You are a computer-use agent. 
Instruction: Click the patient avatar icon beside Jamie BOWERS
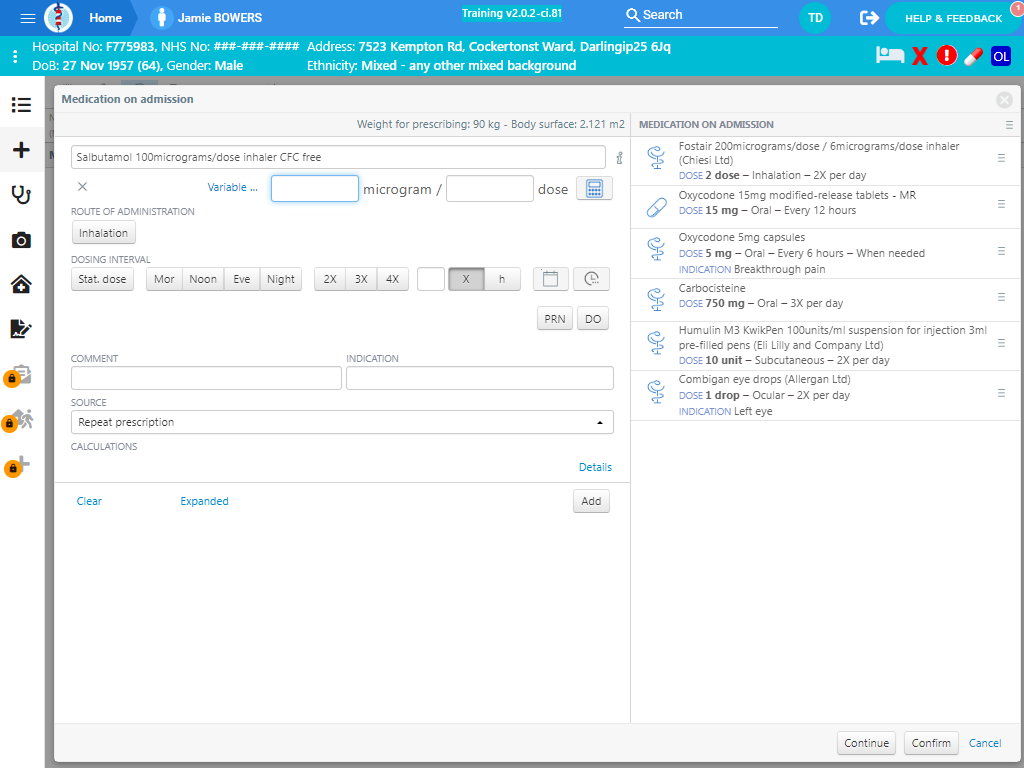(x=161, y=18)
